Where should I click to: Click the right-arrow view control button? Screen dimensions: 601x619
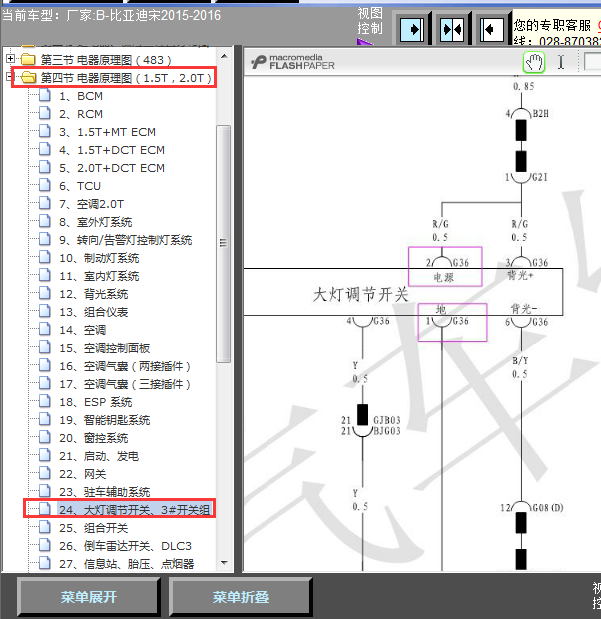[x=412, y=30]
